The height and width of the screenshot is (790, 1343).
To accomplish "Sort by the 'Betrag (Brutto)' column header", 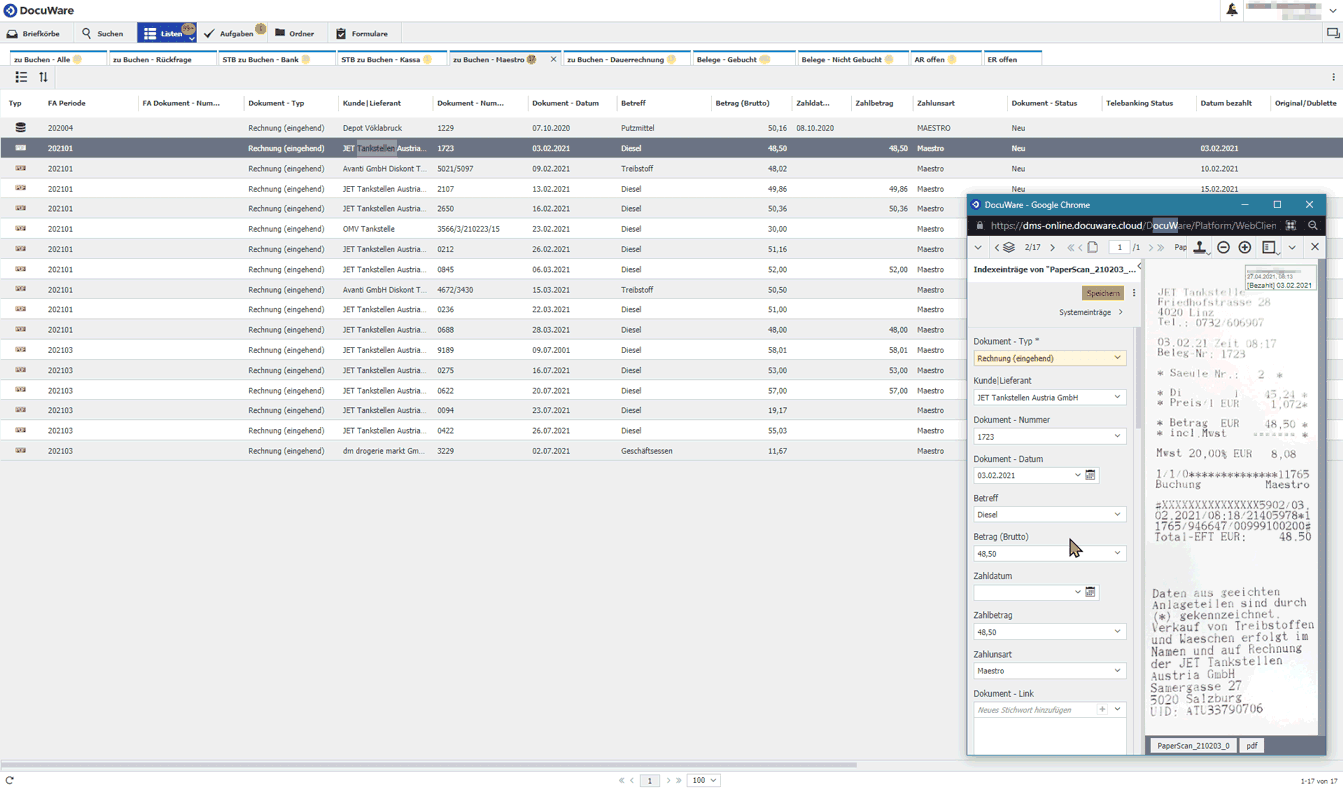I will 742,103.
